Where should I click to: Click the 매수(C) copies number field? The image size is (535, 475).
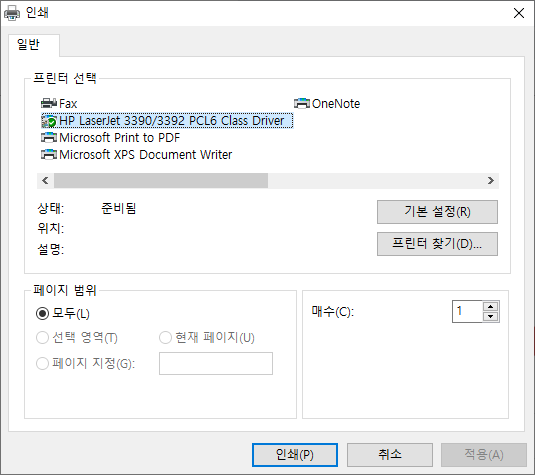coord(467,311)
